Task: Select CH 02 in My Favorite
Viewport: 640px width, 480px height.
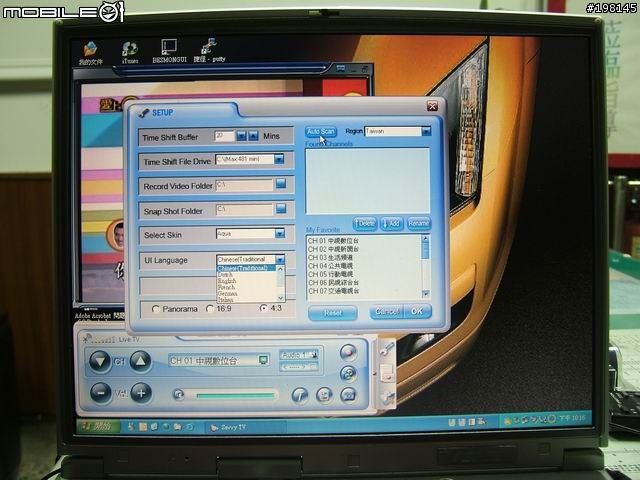Action: (x=333, y=249)
